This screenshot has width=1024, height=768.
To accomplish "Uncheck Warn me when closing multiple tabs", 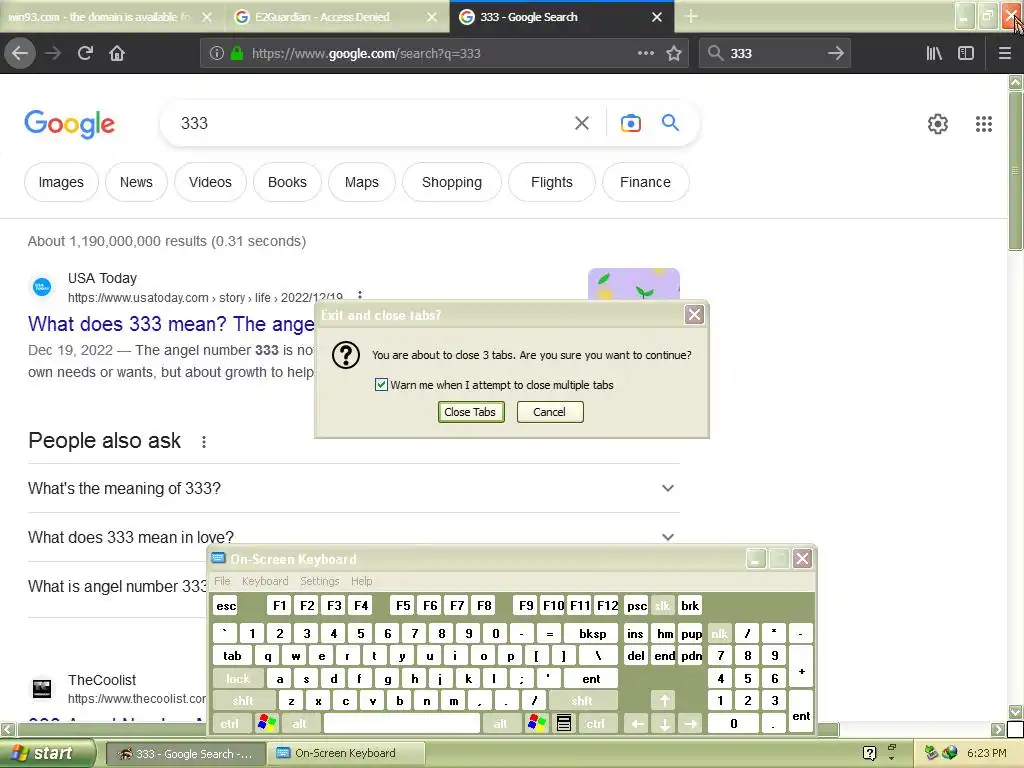I will tap(381, 385).
